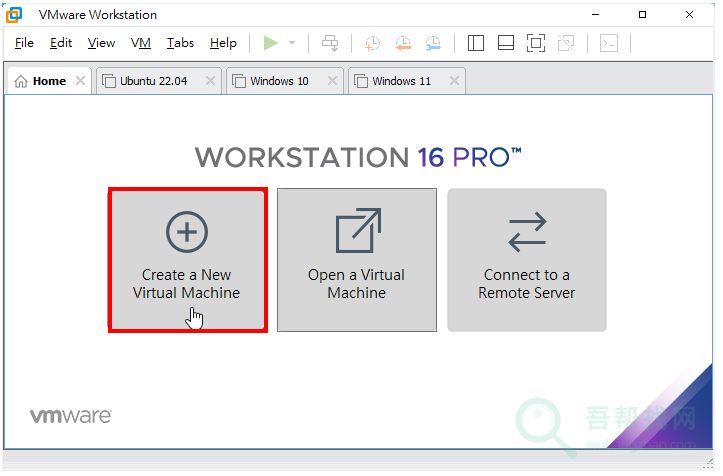Open the View menu
This screenshot has height=476, width=723.
coord(101,43)
